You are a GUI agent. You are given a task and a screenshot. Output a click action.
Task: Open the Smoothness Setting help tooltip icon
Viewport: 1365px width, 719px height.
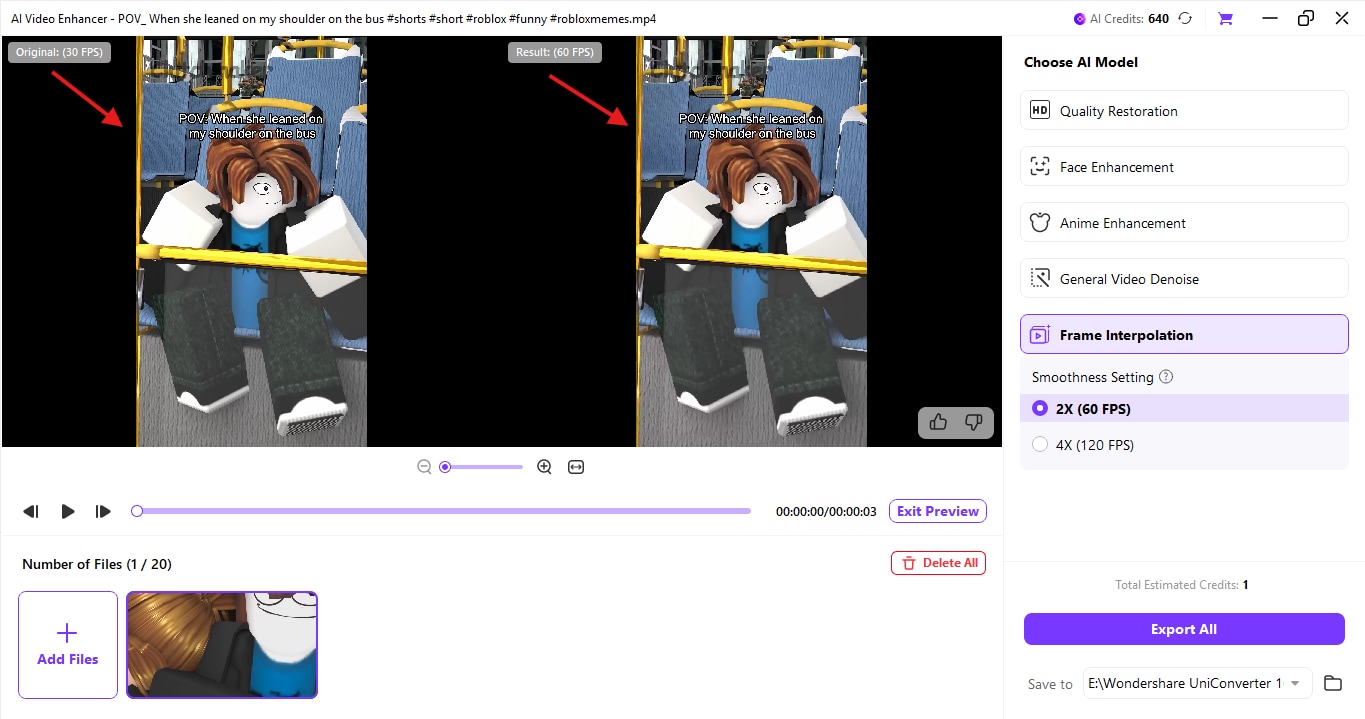pos(1166,377)
